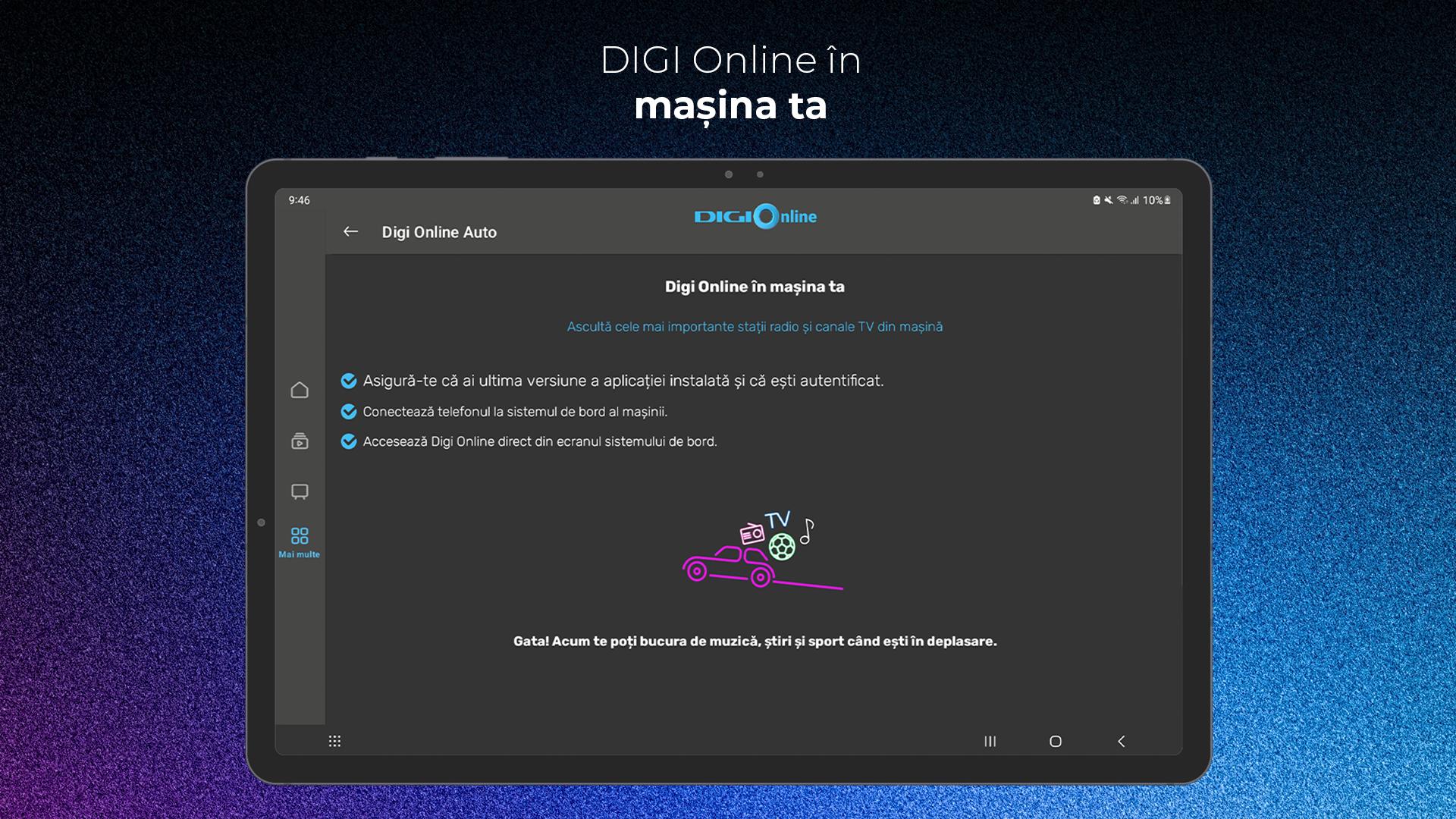This screenshot has width=1456, height=819.
Task: Tap the Android back chevron
Action: [x=1122, y=741]
